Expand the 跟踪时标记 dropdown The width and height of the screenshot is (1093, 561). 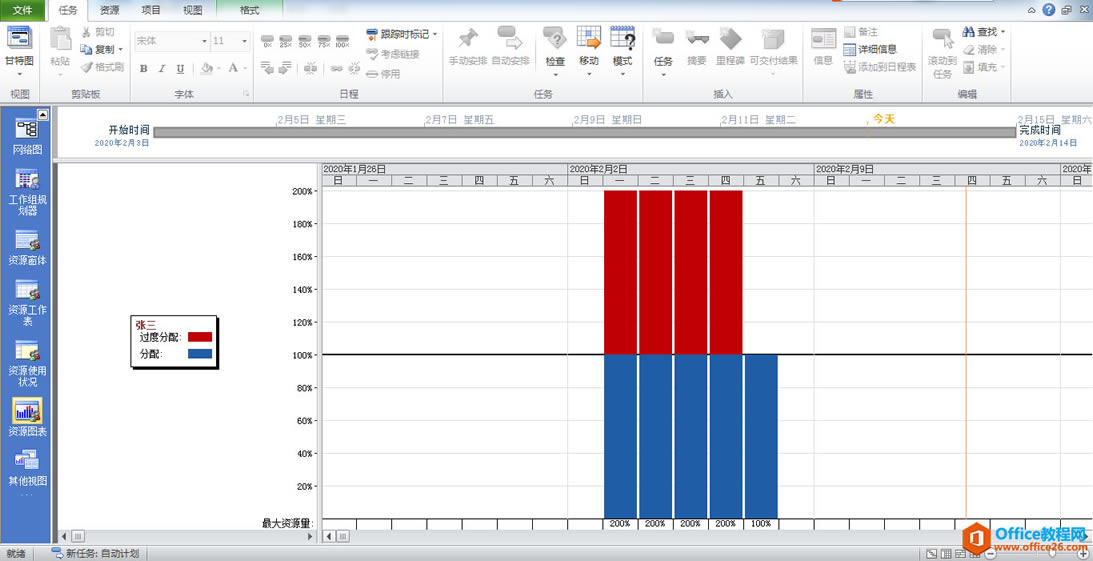[436, 34]
